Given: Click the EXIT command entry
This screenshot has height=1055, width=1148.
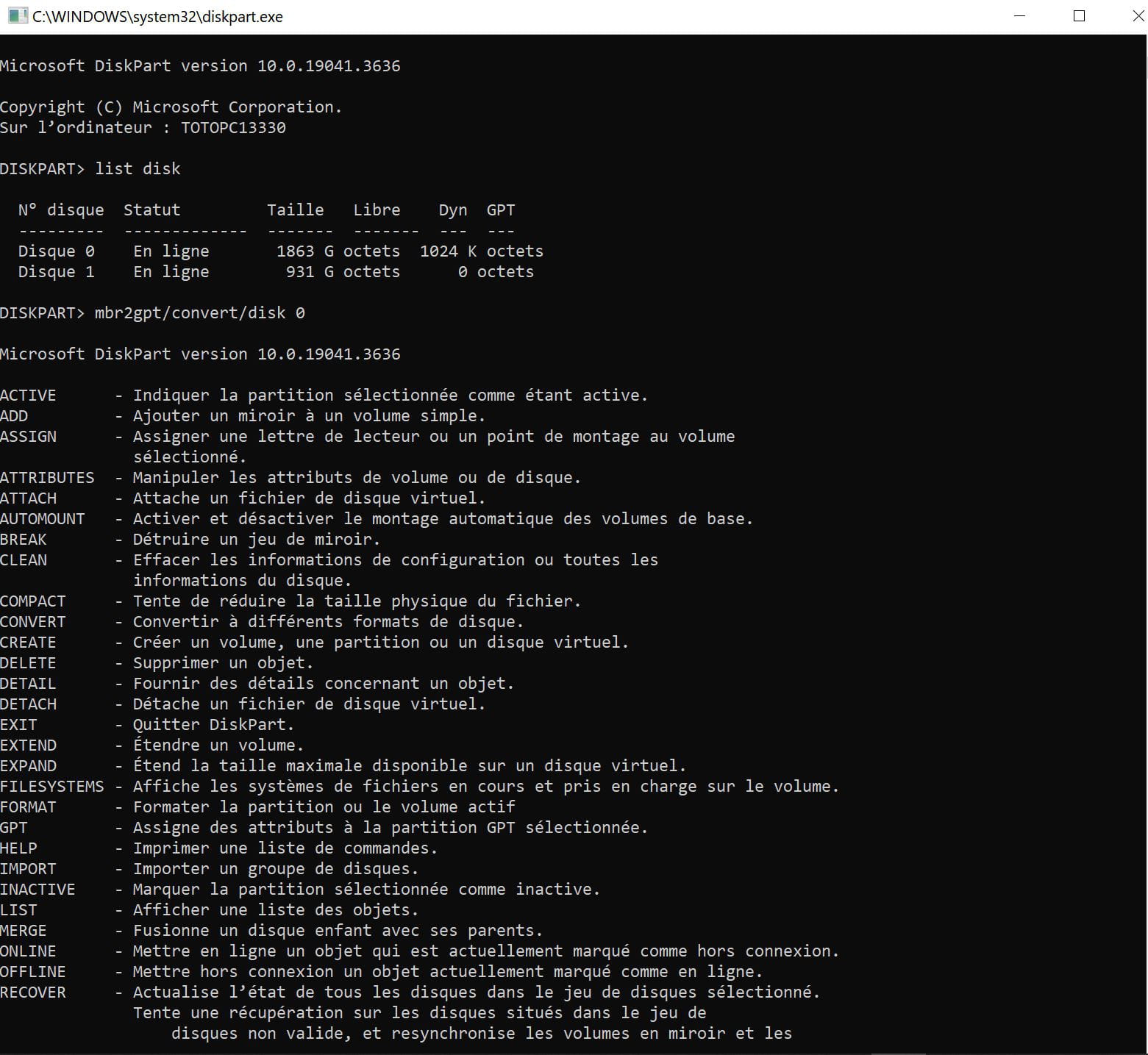Looking at the screenshot, I should click(18, 725).
